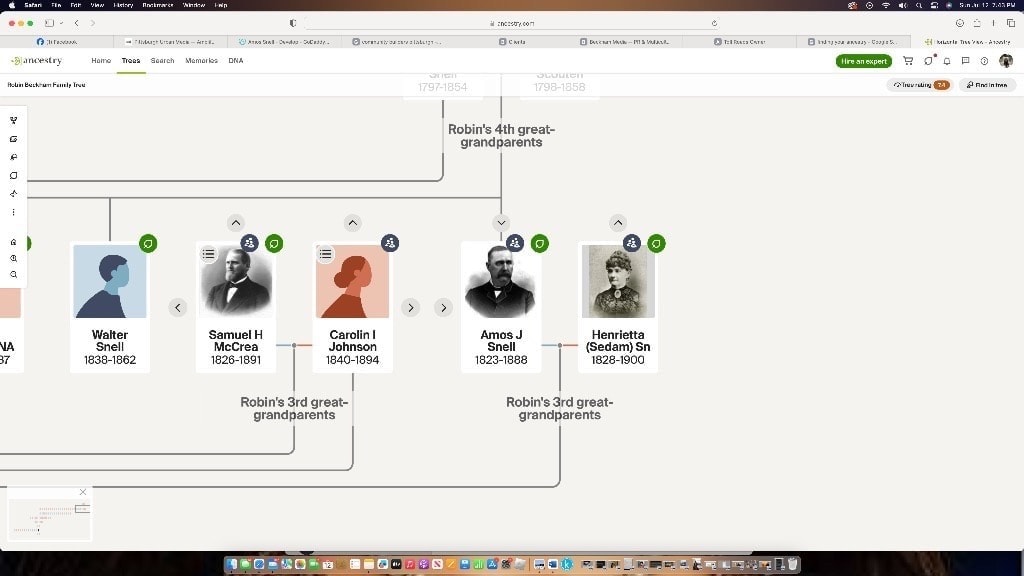Screen dimensions: 1024x576
Task: Click the second sidebar tool icon below tree view
Action: (13, 139)
